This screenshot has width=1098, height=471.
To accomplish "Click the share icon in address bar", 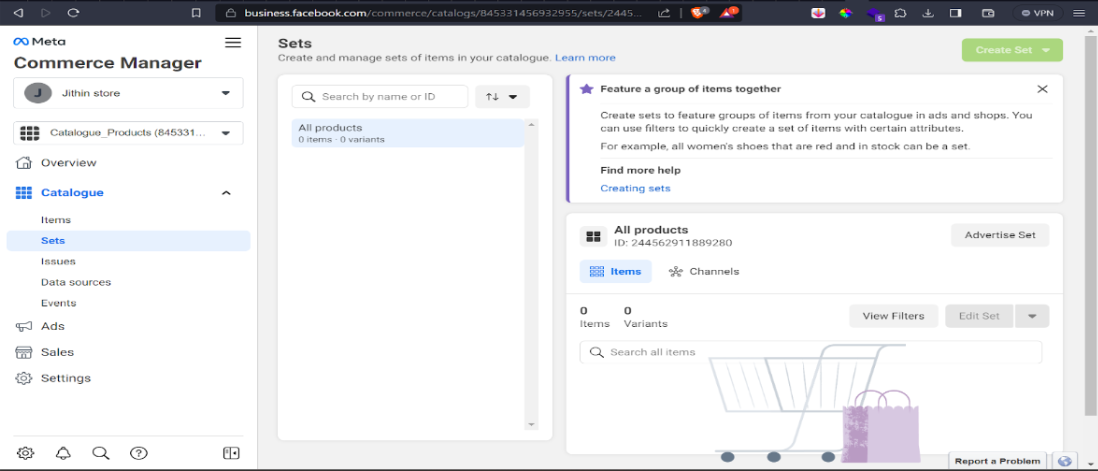I will click(x=664, y=13).
